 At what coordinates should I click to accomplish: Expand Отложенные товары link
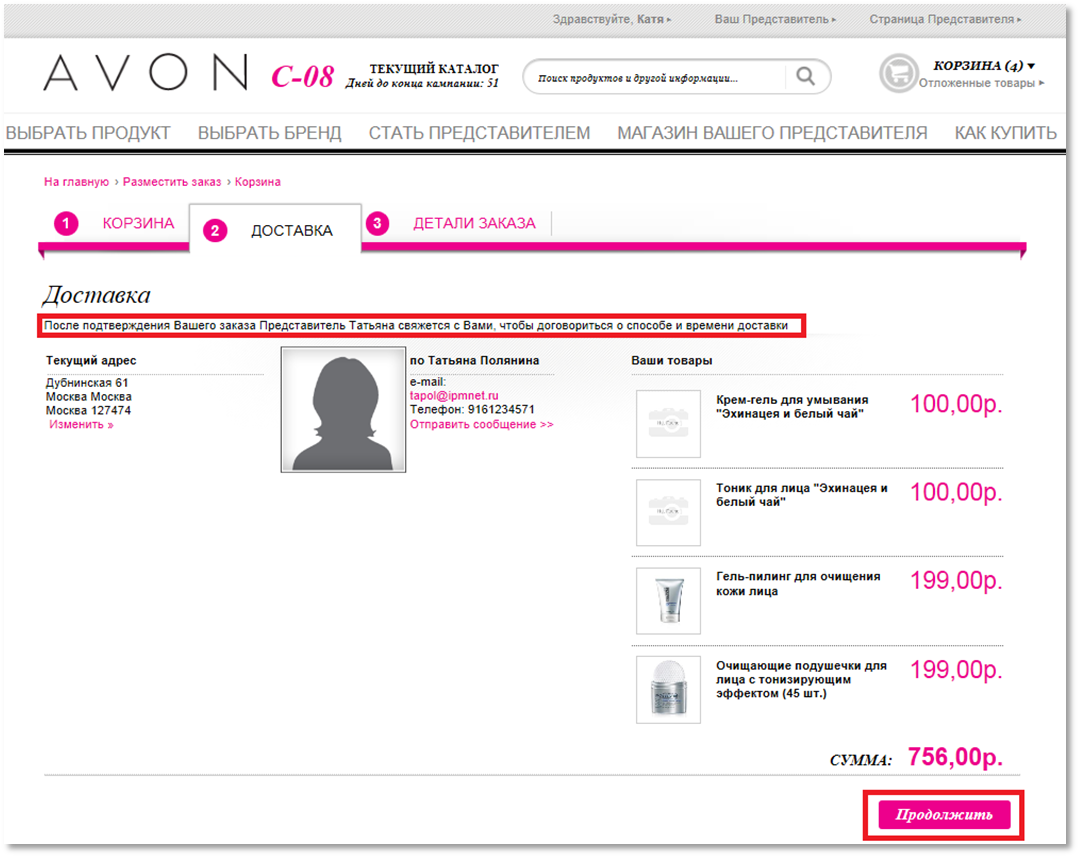point(981,83)
